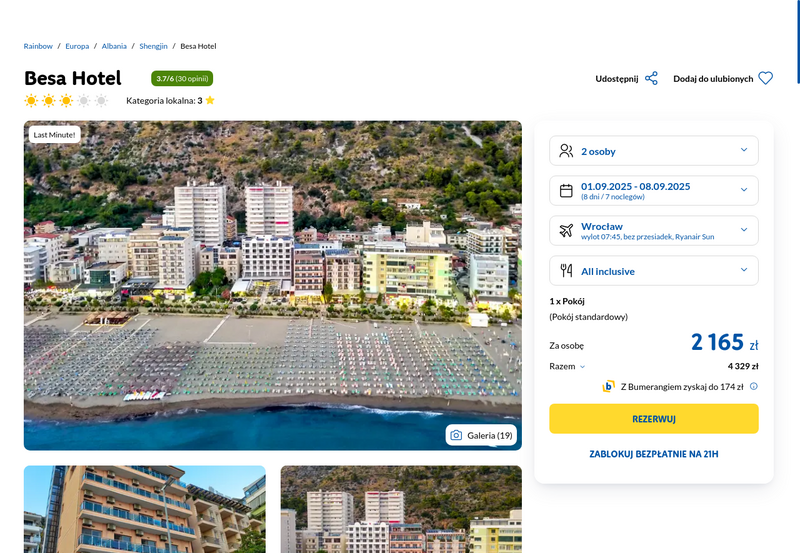Open the Albania breadcrumb link
Screen dimensions: 800x553
[114, 46]
